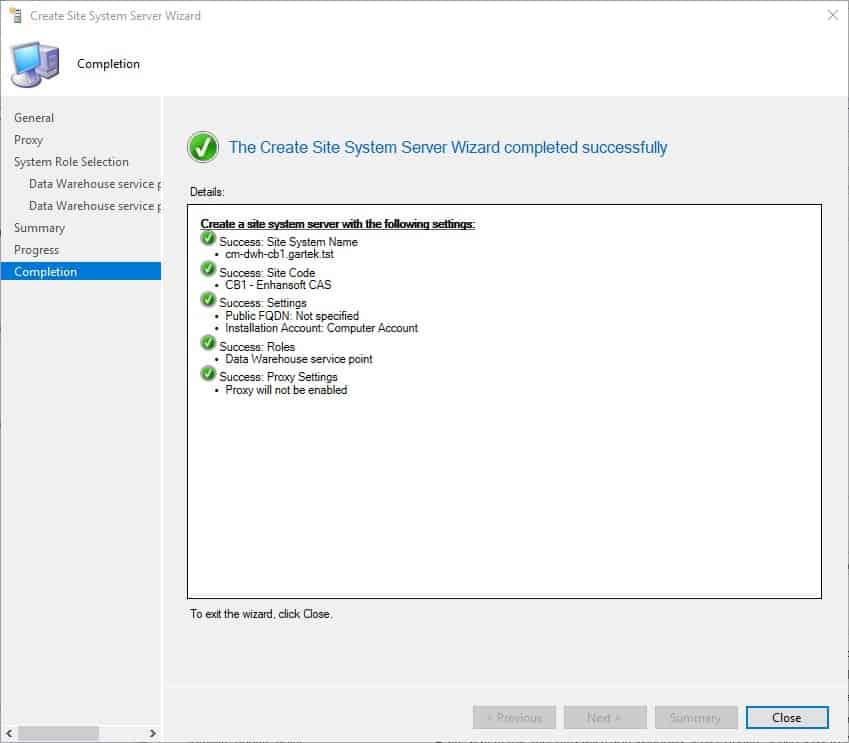Select the General step in the sidebar
Screen dimensions: 849x743
(33, 117)
